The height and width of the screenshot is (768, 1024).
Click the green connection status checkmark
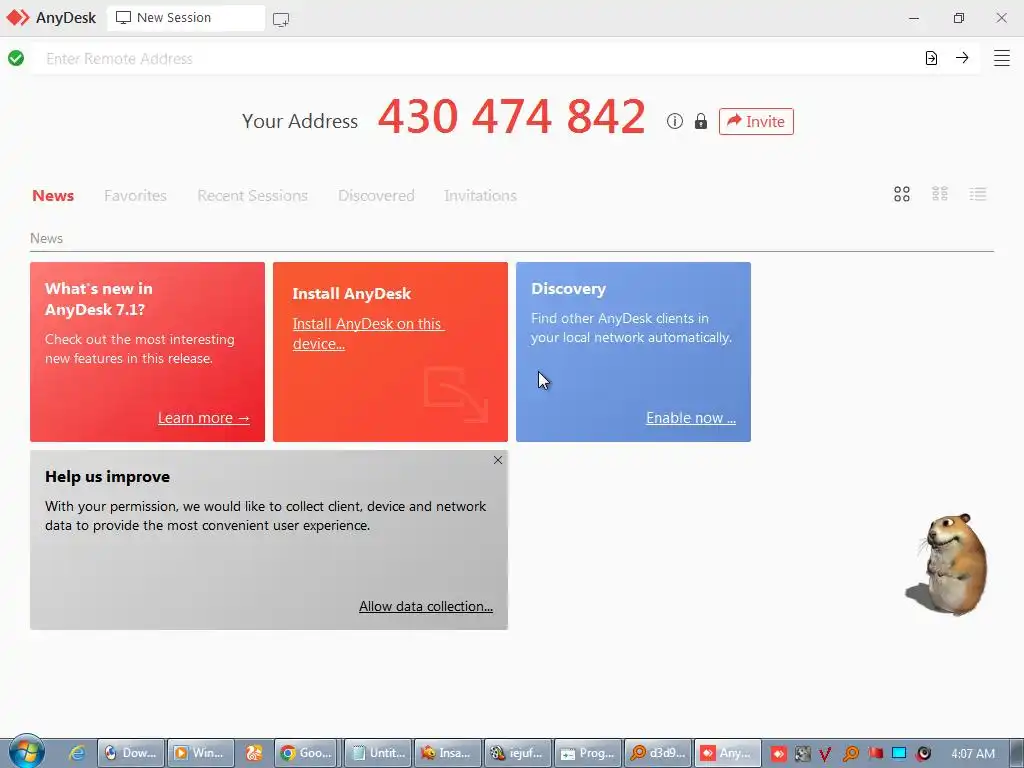[16, 58]
